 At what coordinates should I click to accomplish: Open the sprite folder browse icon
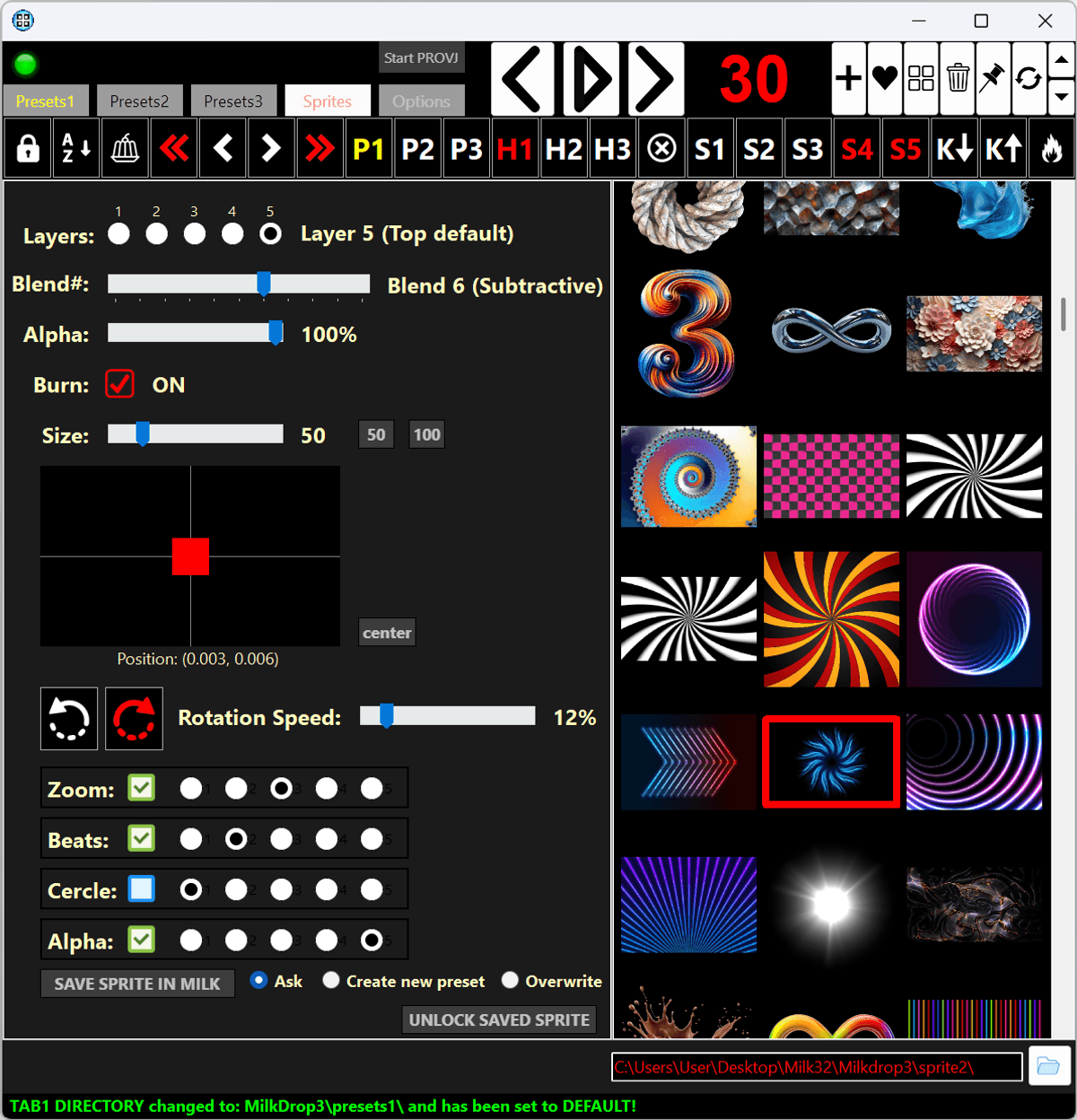tap(1047, 1066)
